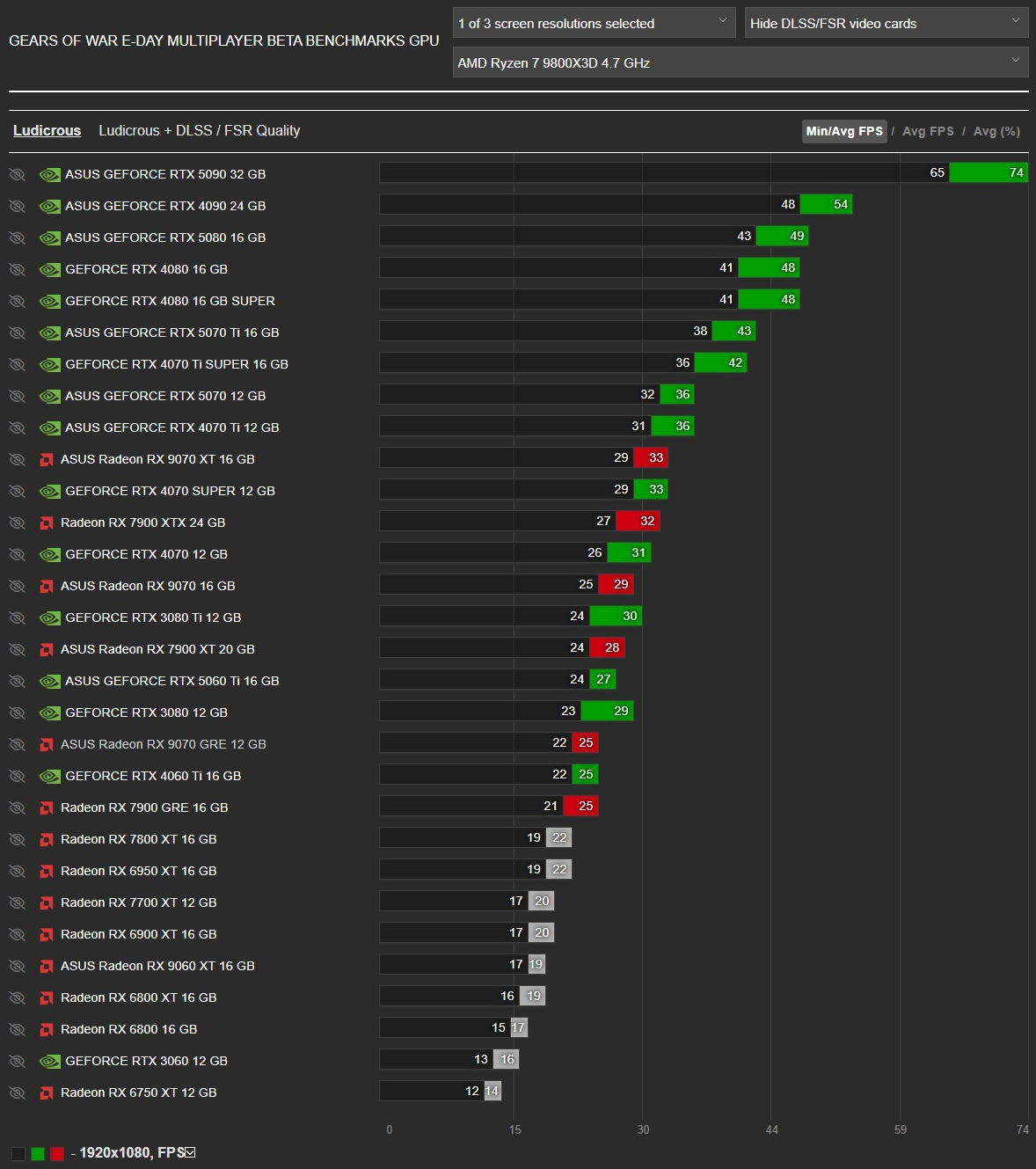Click the red AMD legend swatch
This screenshot has height=1169, width=1036.
[57, 1153]
